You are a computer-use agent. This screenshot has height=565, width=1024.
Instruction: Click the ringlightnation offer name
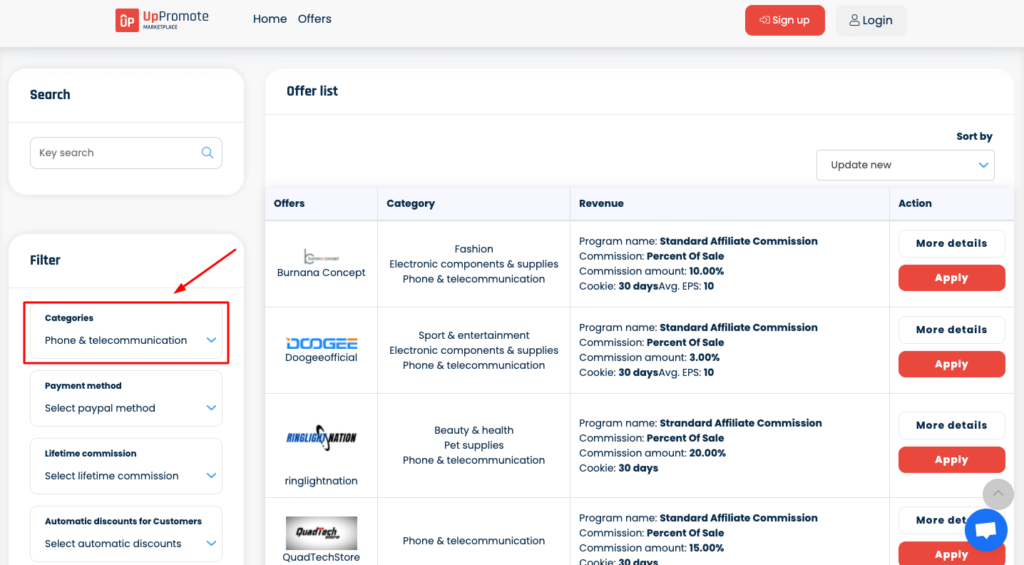pyautogui.click(x=321, y=481)
